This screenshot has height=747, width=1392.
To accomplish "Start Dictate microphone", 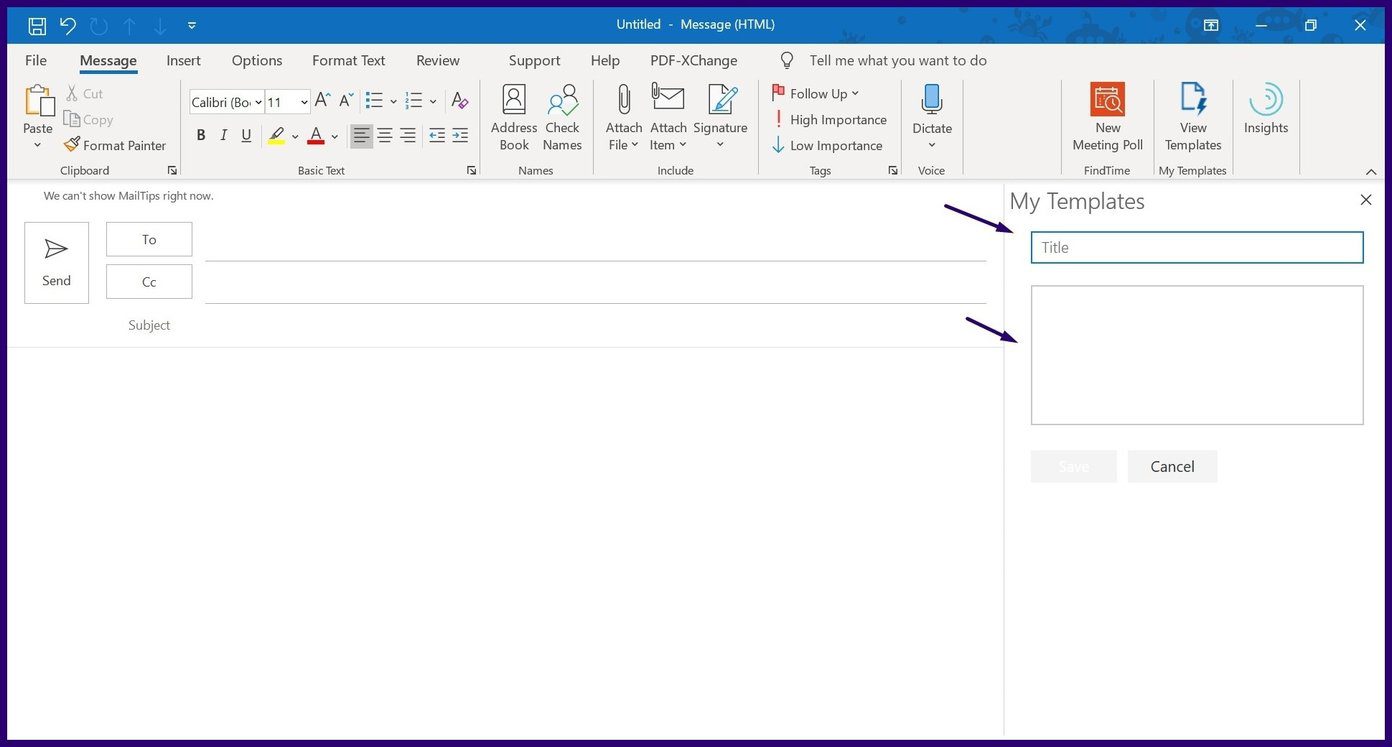I will (932, 118).
